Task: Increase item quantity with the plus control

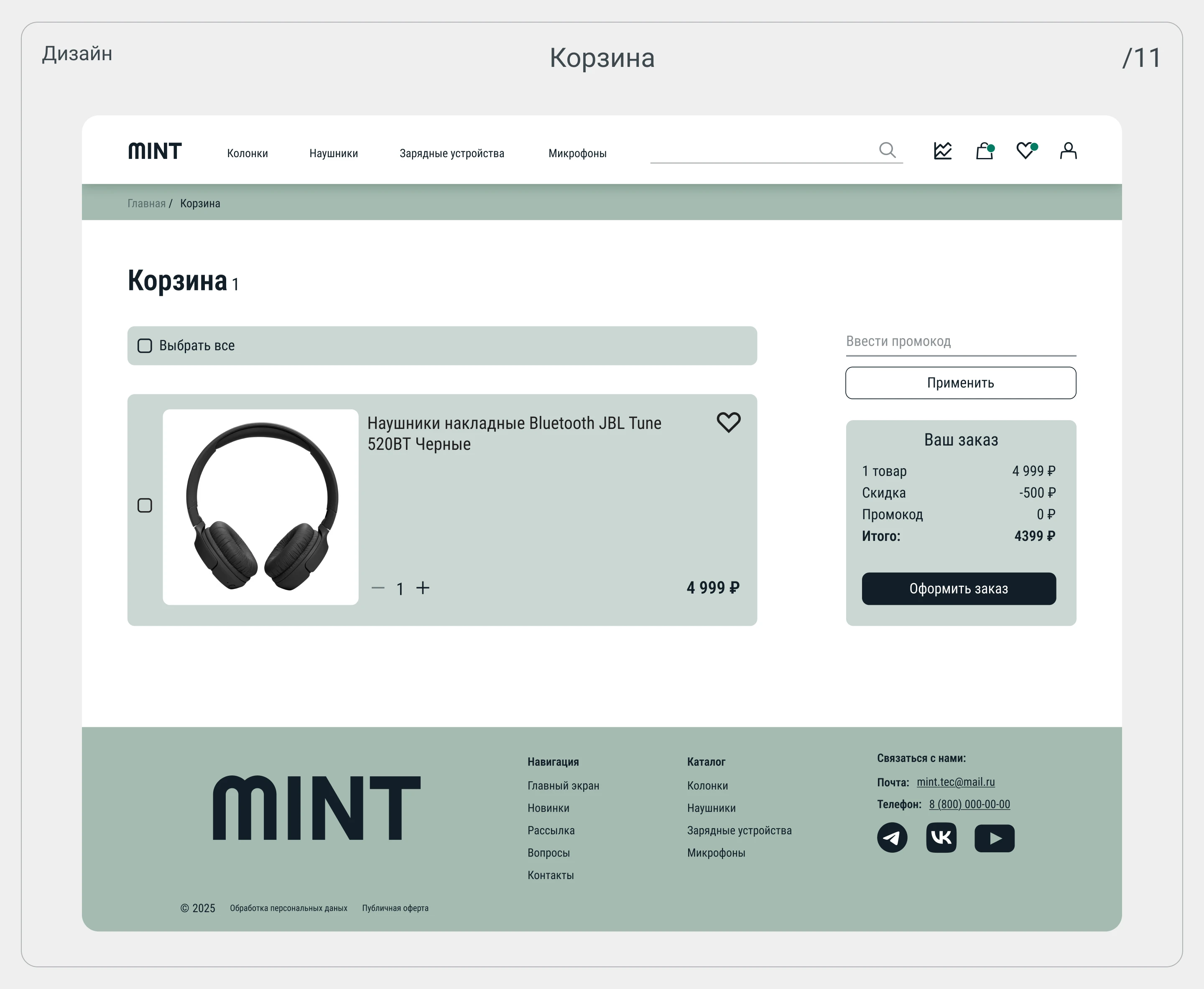Action: click(x=424, y=589)
